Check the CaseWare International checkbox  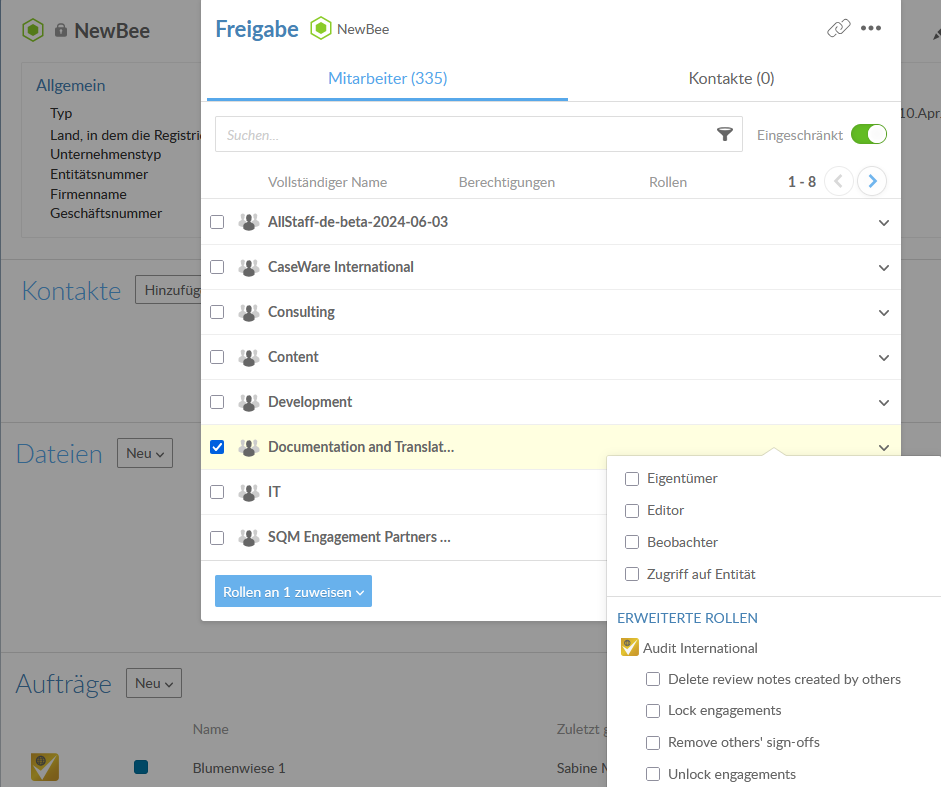[x=217, y=267]
